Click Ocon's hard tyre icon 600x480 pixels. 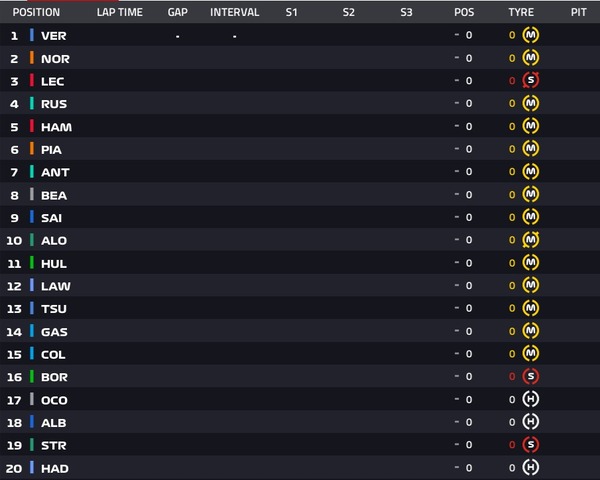pyautogui.click(x=531, y=400)
